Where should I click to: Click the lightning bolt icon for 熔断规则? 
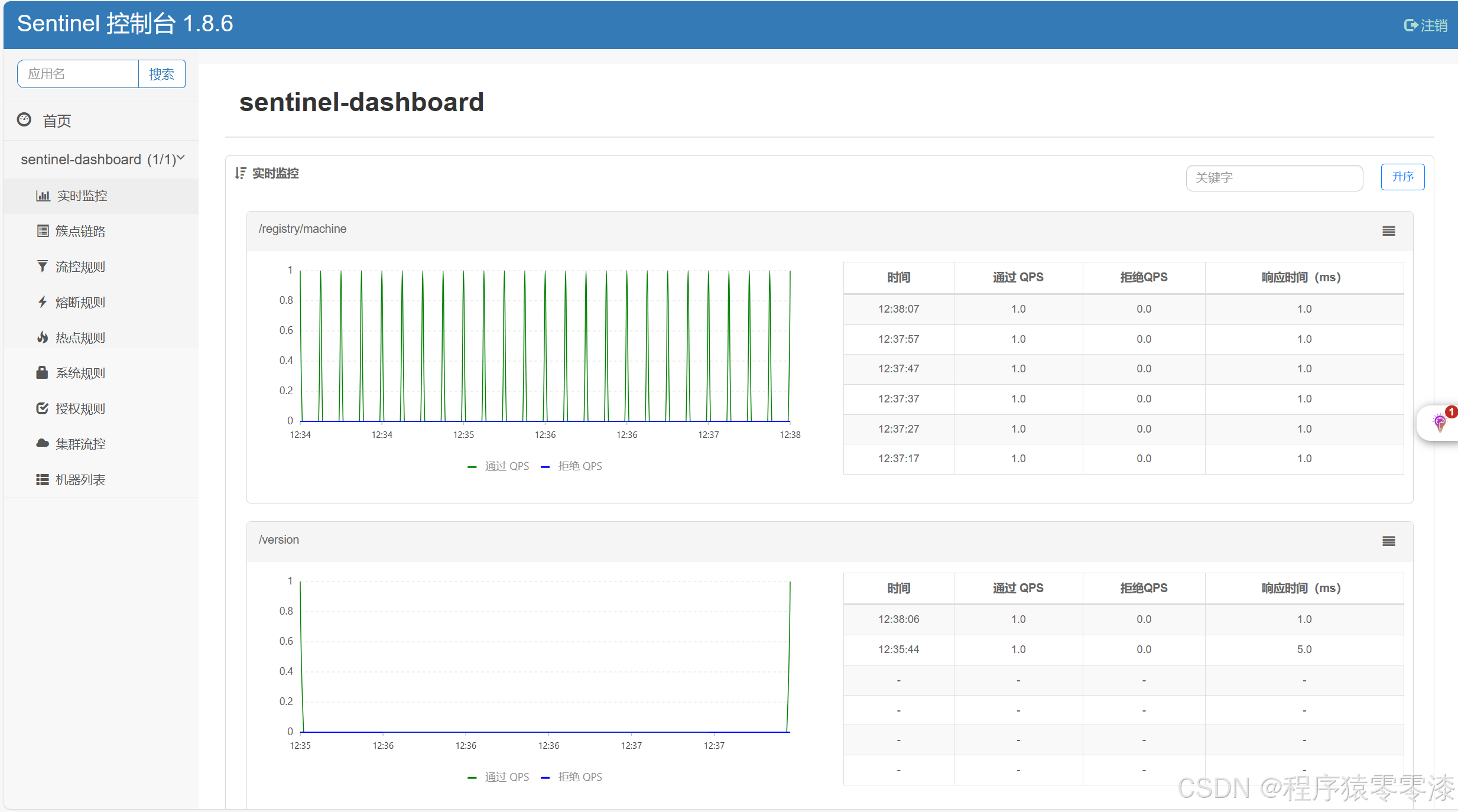pyautogui.click(x=43, y=302)
